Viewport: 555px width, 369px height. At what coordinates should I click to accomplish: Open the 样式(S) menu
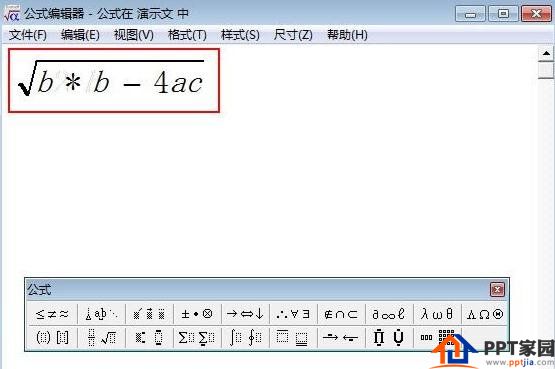[x=240, y=35]
